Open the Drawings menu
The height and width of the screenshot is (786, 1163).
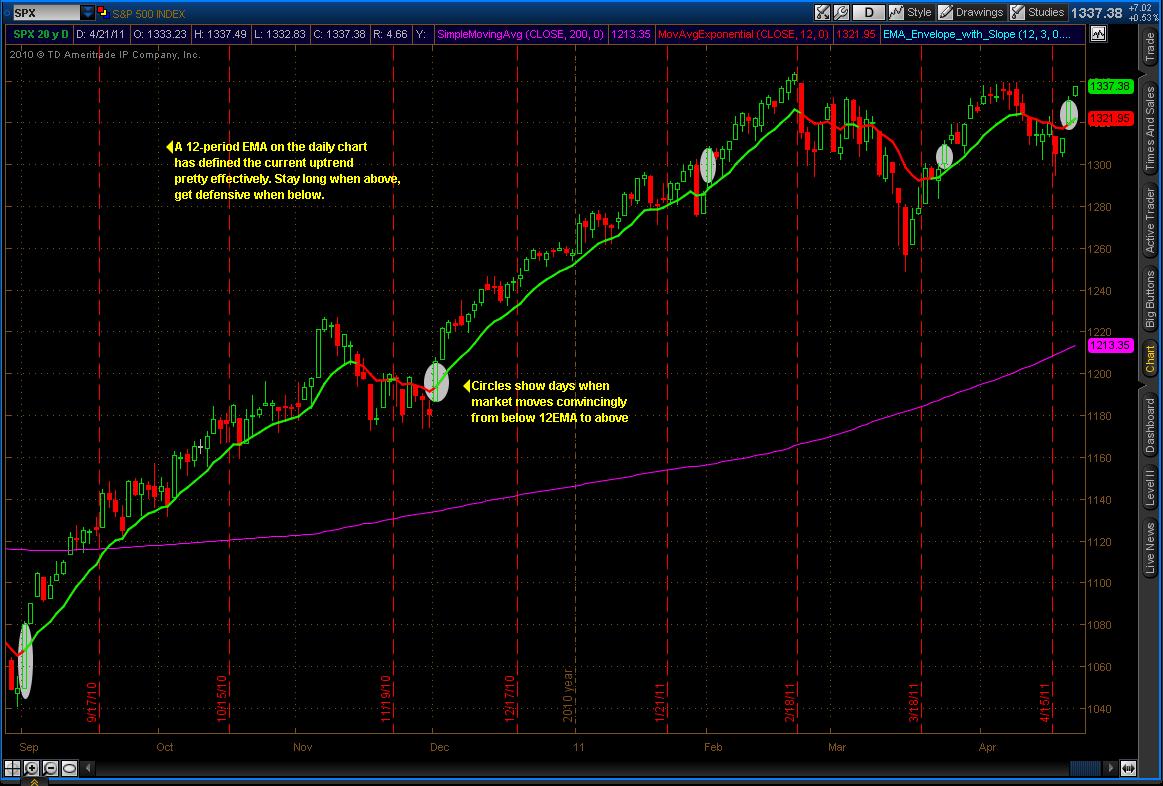971,12
